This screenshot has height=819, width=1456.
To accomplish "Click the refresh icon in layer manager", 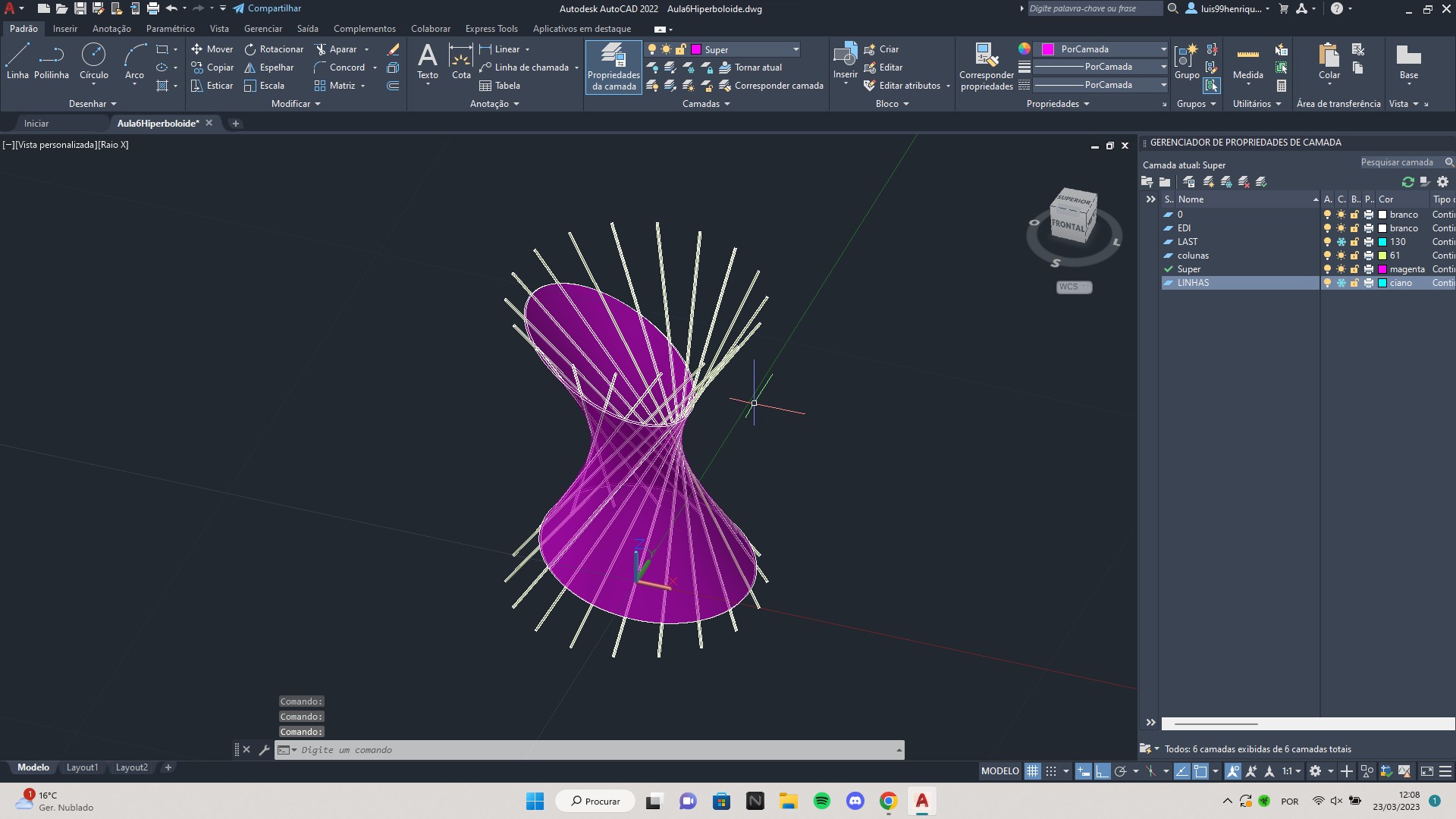I will point(1407,182).
